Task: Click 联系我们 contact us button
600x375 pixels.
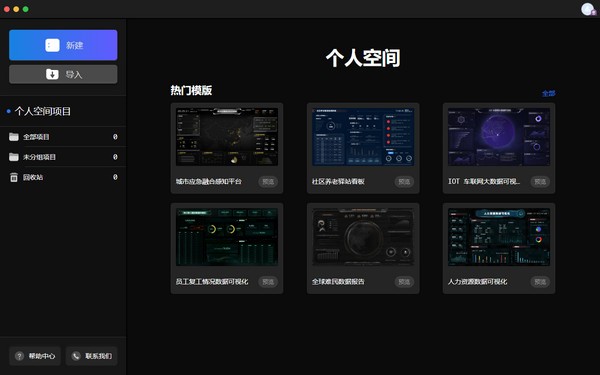Action: (x=91, y=356)
